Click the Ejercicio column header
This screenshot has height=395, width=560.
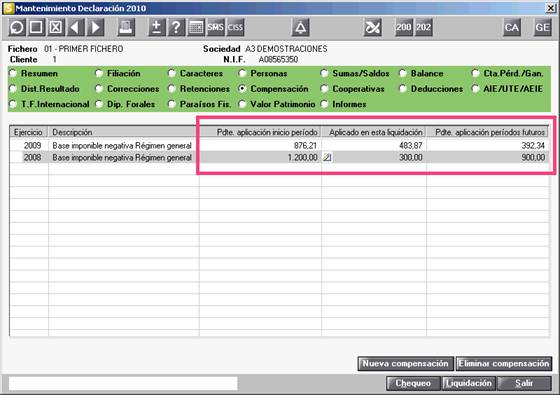click(x=29, y=132)
